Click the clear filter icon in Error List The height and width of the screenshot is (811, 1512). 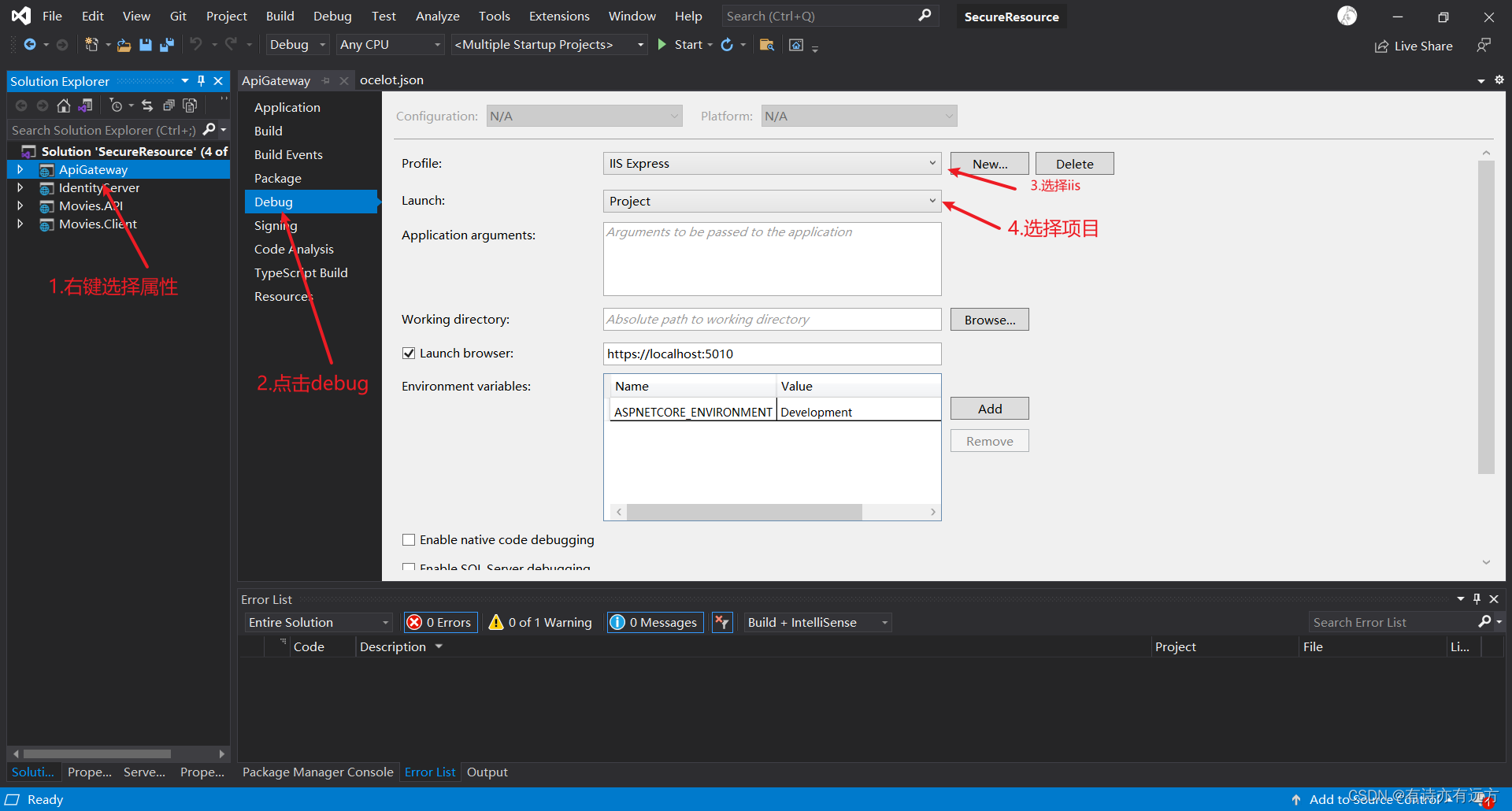point(722,623)
